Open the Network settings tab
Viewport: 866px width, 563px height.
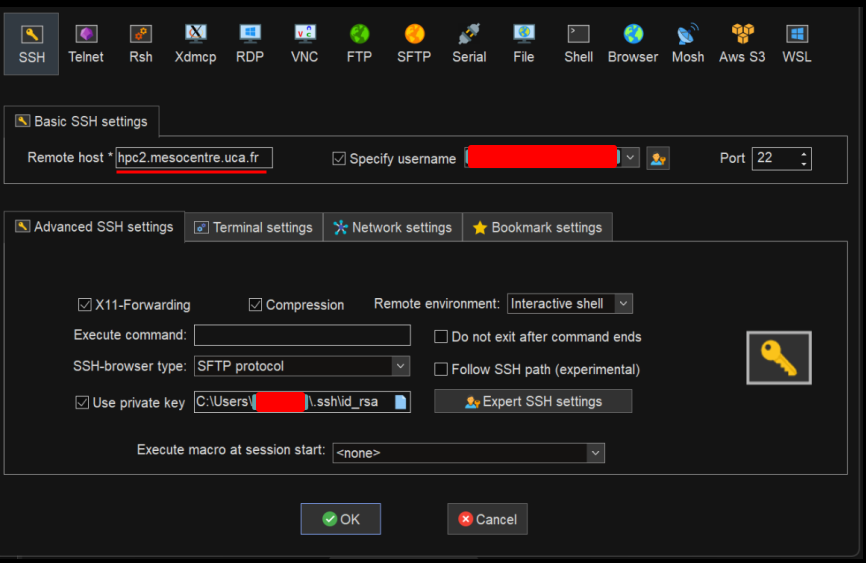[x=393, y=227]
